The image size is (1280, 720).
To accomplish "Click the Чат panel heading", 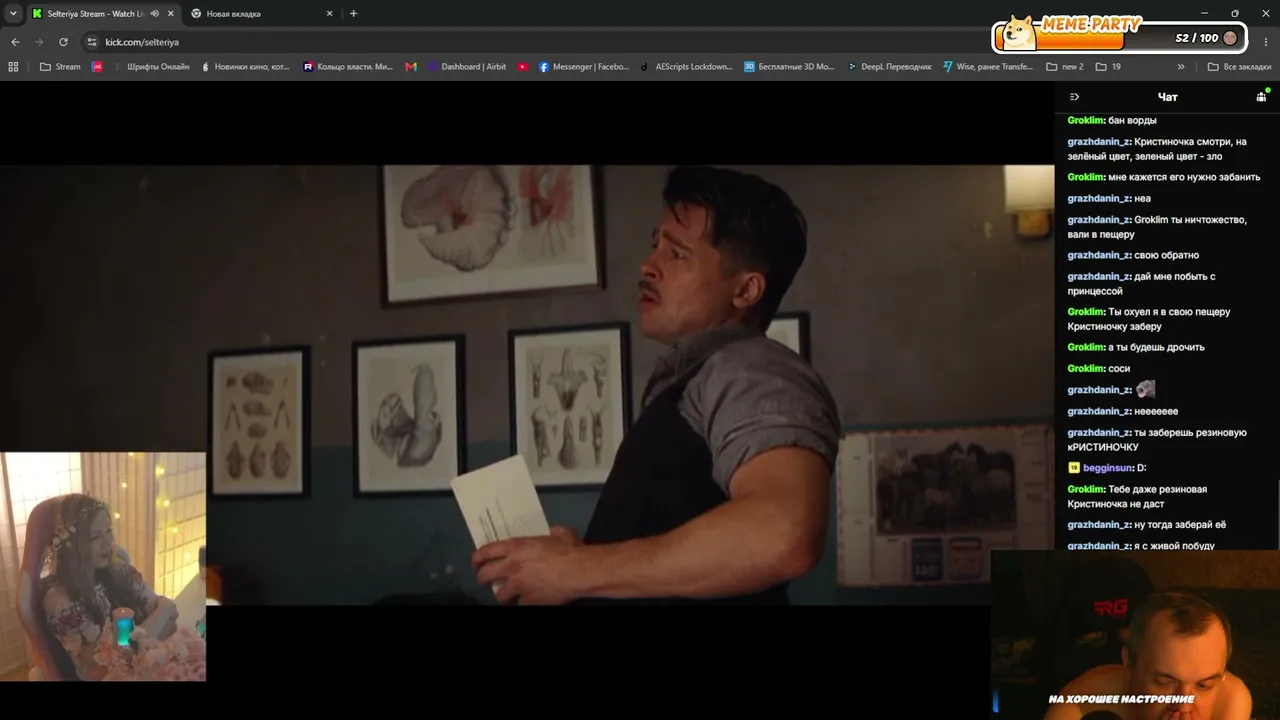I will (x=1167, y=97).
